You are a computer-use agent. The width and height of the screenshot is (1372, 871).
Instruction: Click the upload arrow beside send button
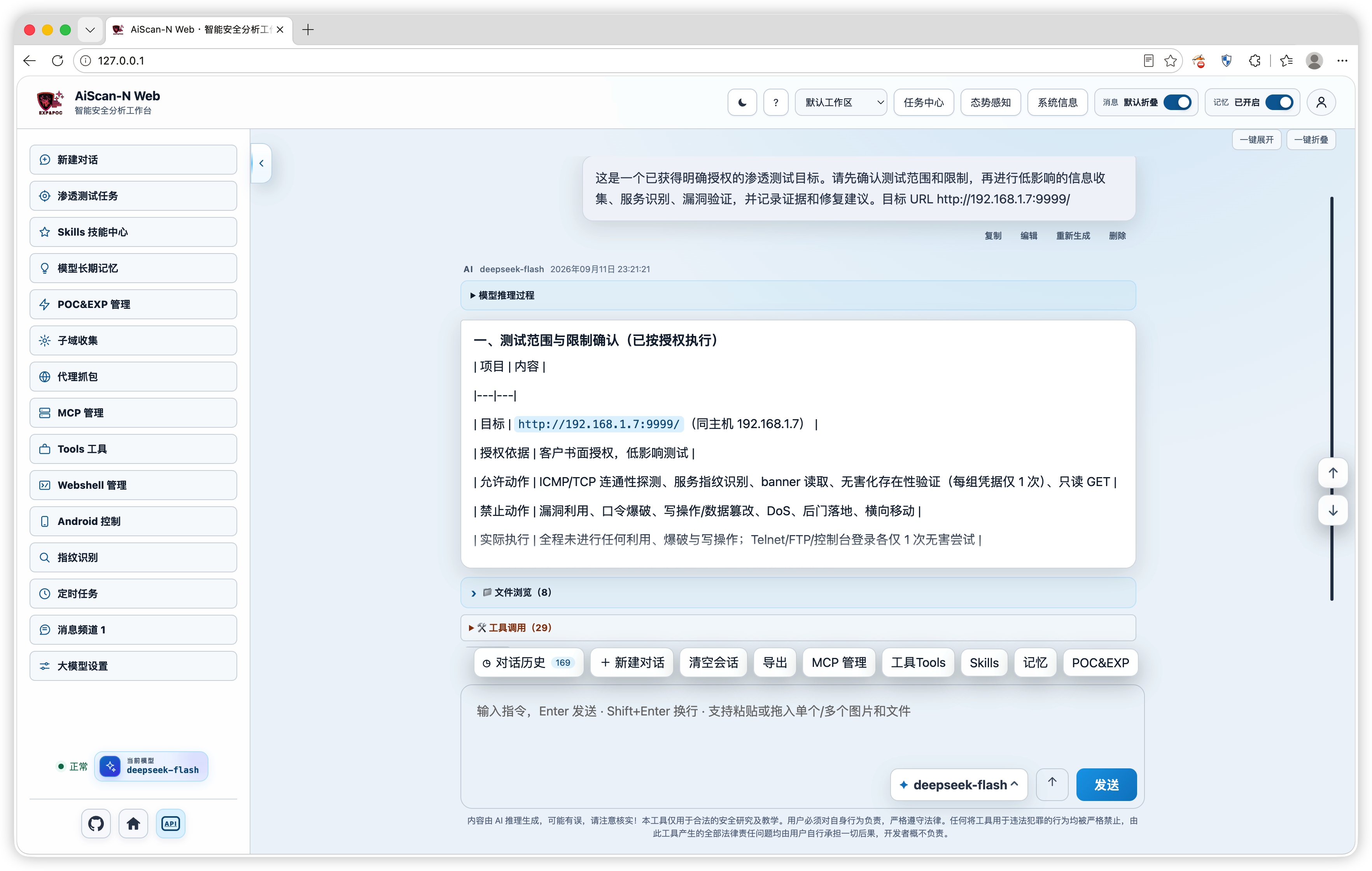1052,784
